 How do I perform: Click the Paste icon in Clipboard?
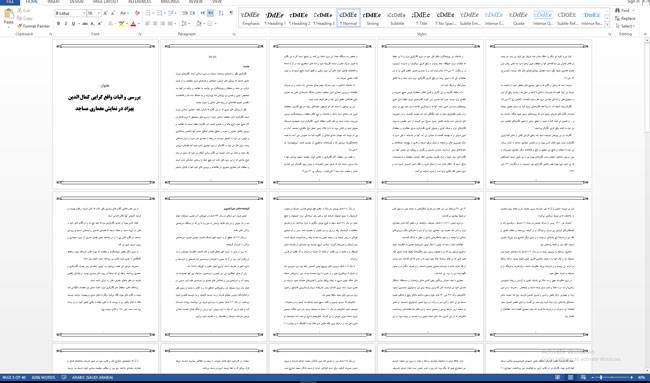click(8, 17)
